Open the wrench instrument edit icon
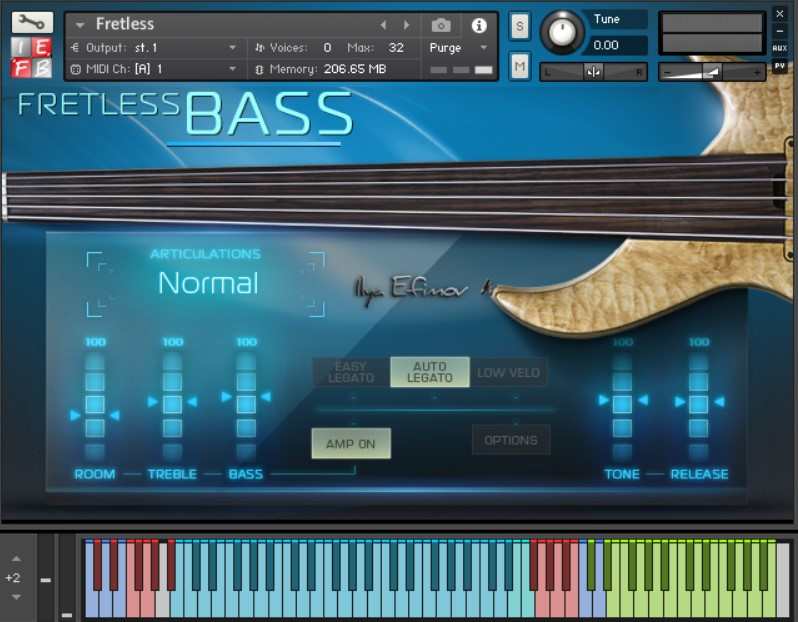This screenshot has height=622, width=798. (32, 22)
